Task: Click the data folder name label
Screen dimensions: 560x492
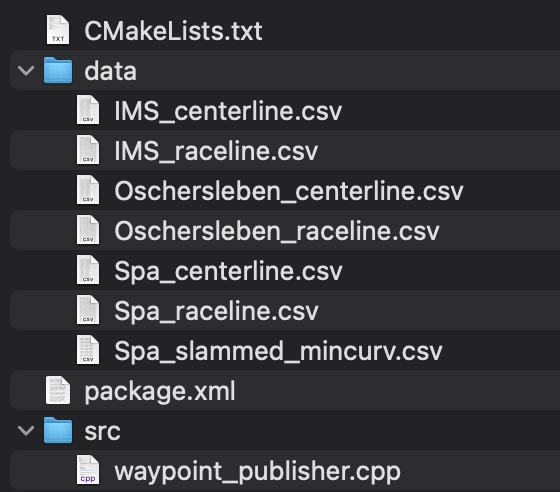Action: [110, 71]
